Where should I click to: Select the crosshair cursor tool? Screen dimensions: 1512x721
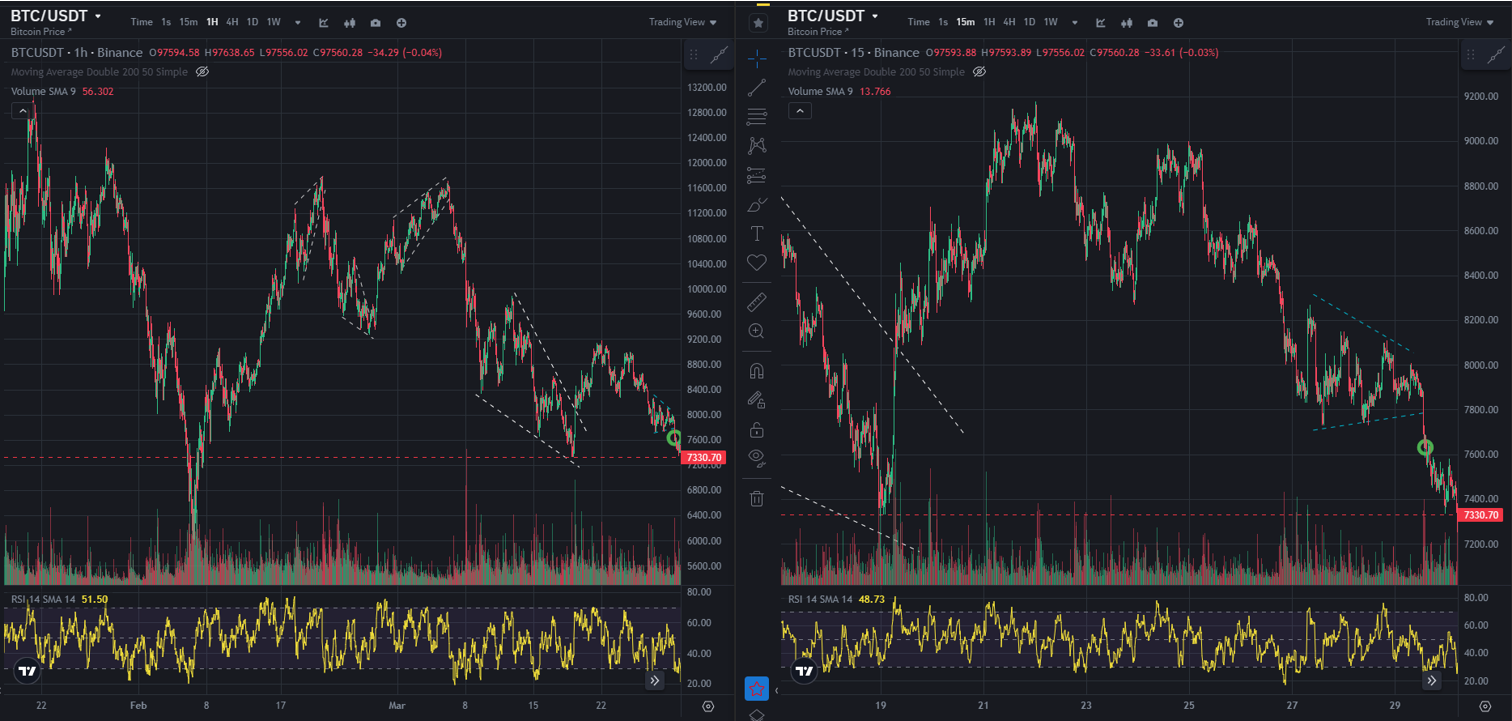click(x=757, y=57)
